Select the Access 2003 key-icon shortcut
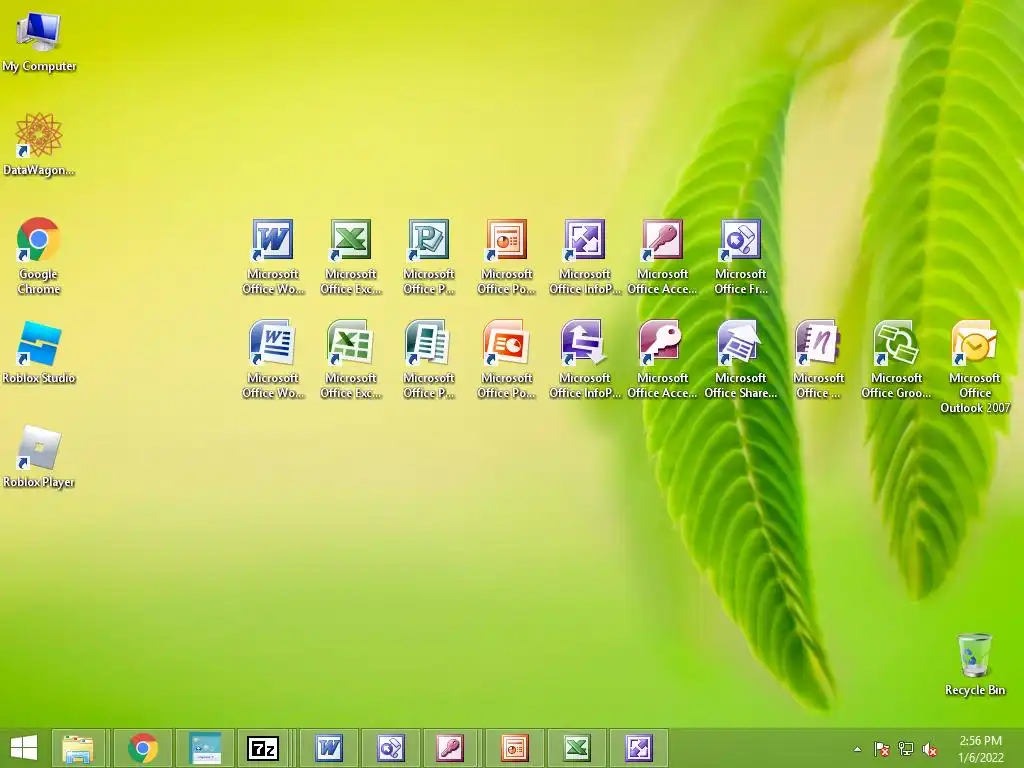This screenshot has width=1024, height=768. [663, 256]
